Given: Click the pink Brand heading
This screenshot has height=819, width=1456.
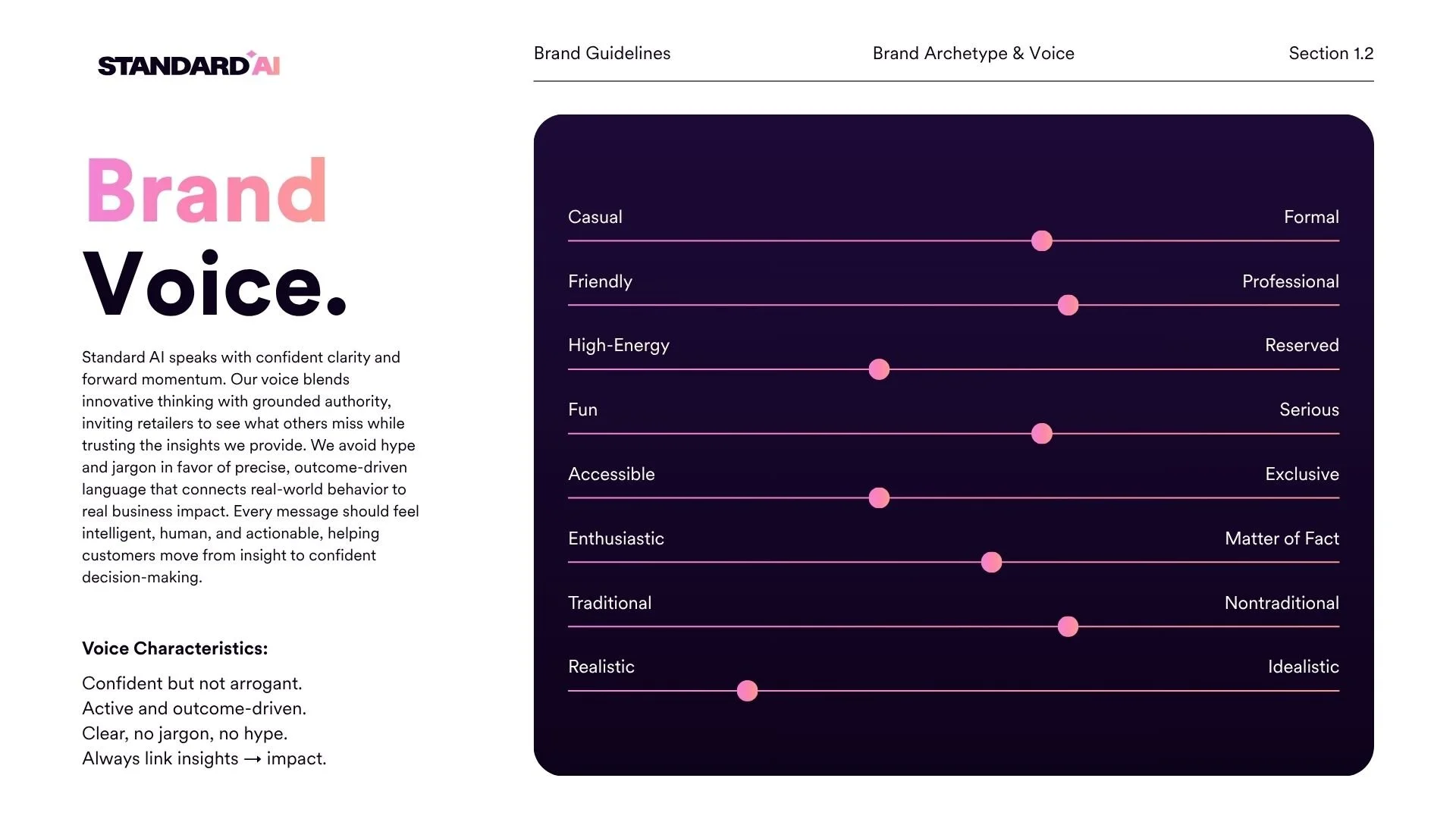Looking at the screenshot, I should coord(206,190).
